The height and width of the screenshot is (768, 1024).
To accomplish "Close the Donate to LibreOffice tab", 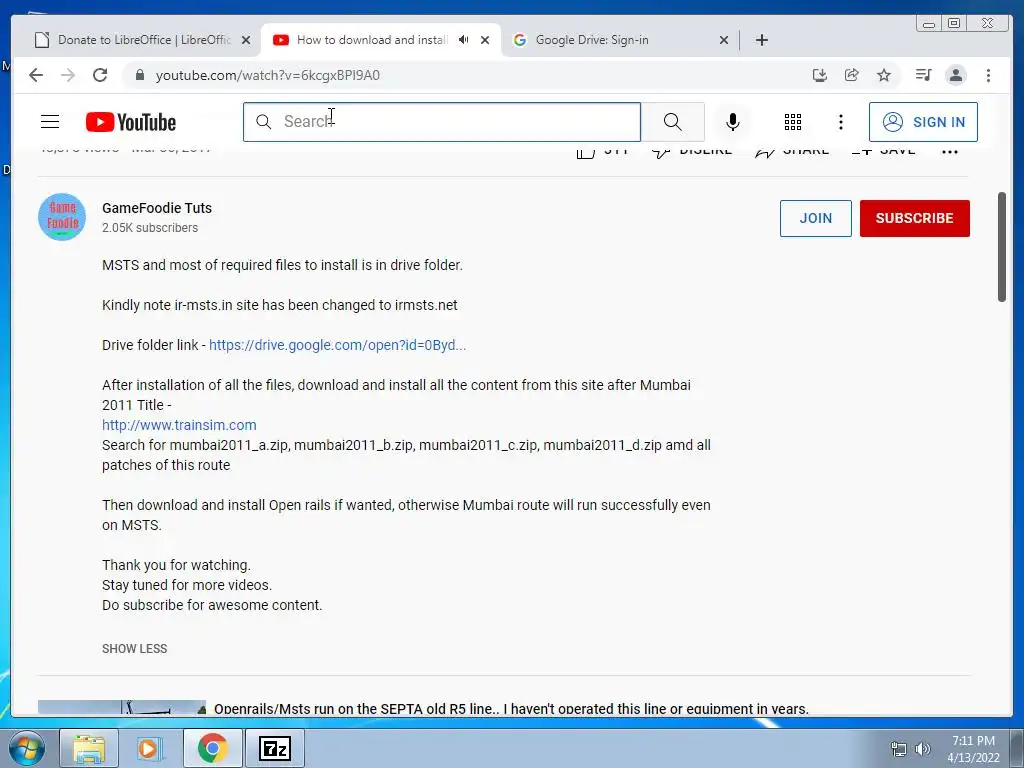I will point(246,40).
